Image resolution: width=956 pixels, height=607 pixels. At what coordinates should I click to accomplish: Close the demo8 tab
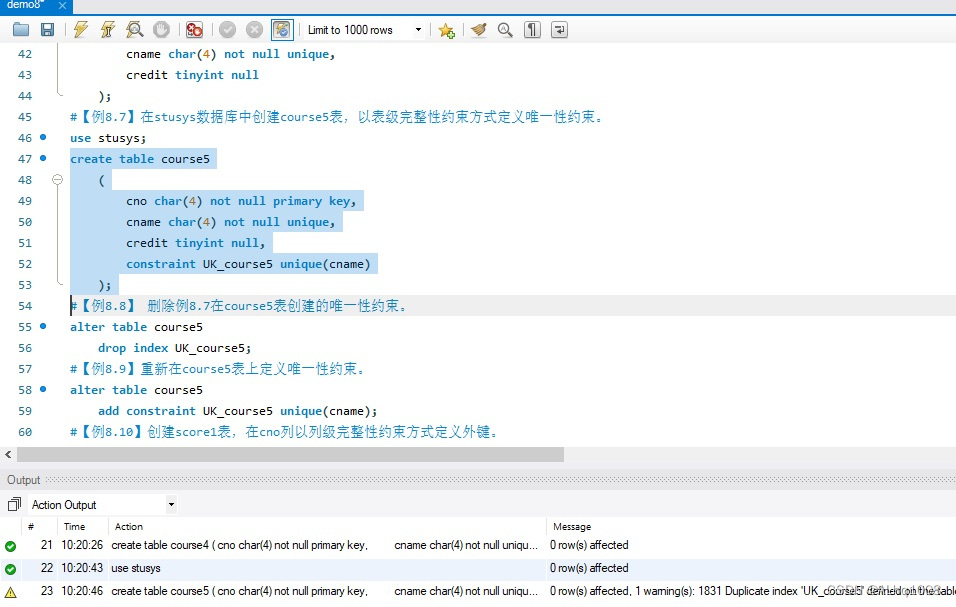tap(62, 5)
